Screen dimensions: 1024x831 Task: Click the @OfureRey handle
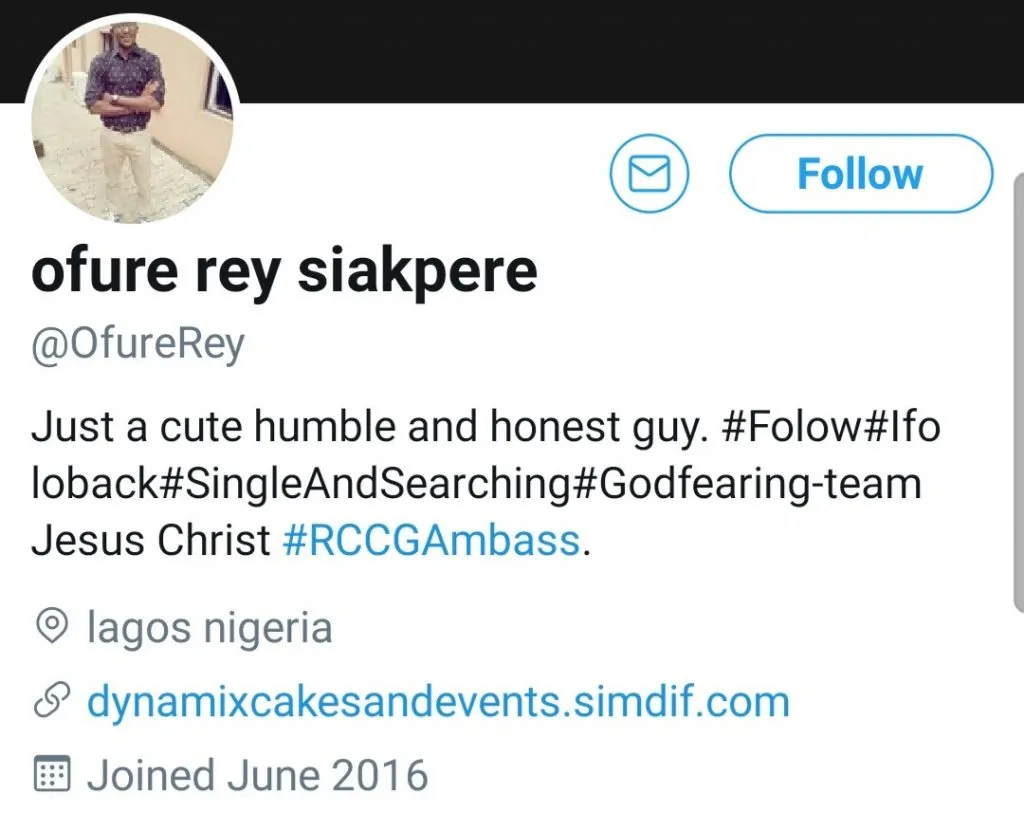pyautogui.click(x=138, y=345)
